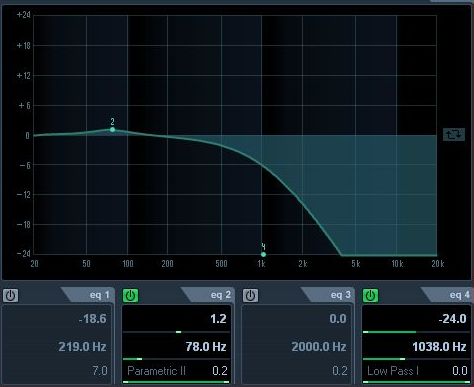
Task: Click the 20k frequency axis label
Action: click(438, 264)
